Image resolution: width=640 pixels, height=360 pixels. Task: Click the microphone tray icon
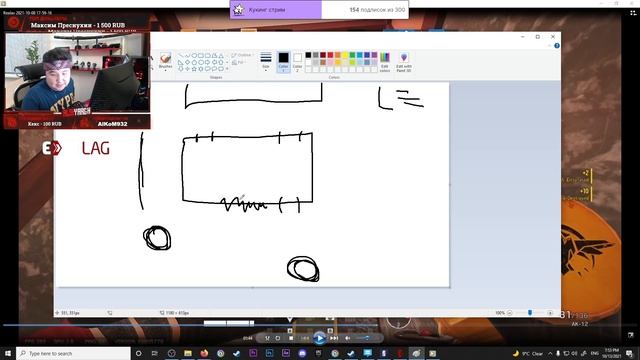point(558,353)
